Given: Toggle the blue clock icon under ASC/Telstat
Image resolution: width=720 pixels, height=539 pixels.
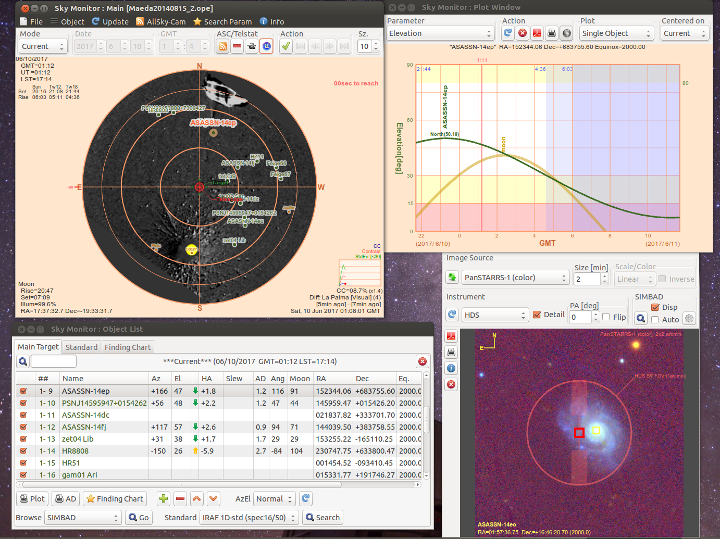Looking at the screenshot, I should pos(266,46).
